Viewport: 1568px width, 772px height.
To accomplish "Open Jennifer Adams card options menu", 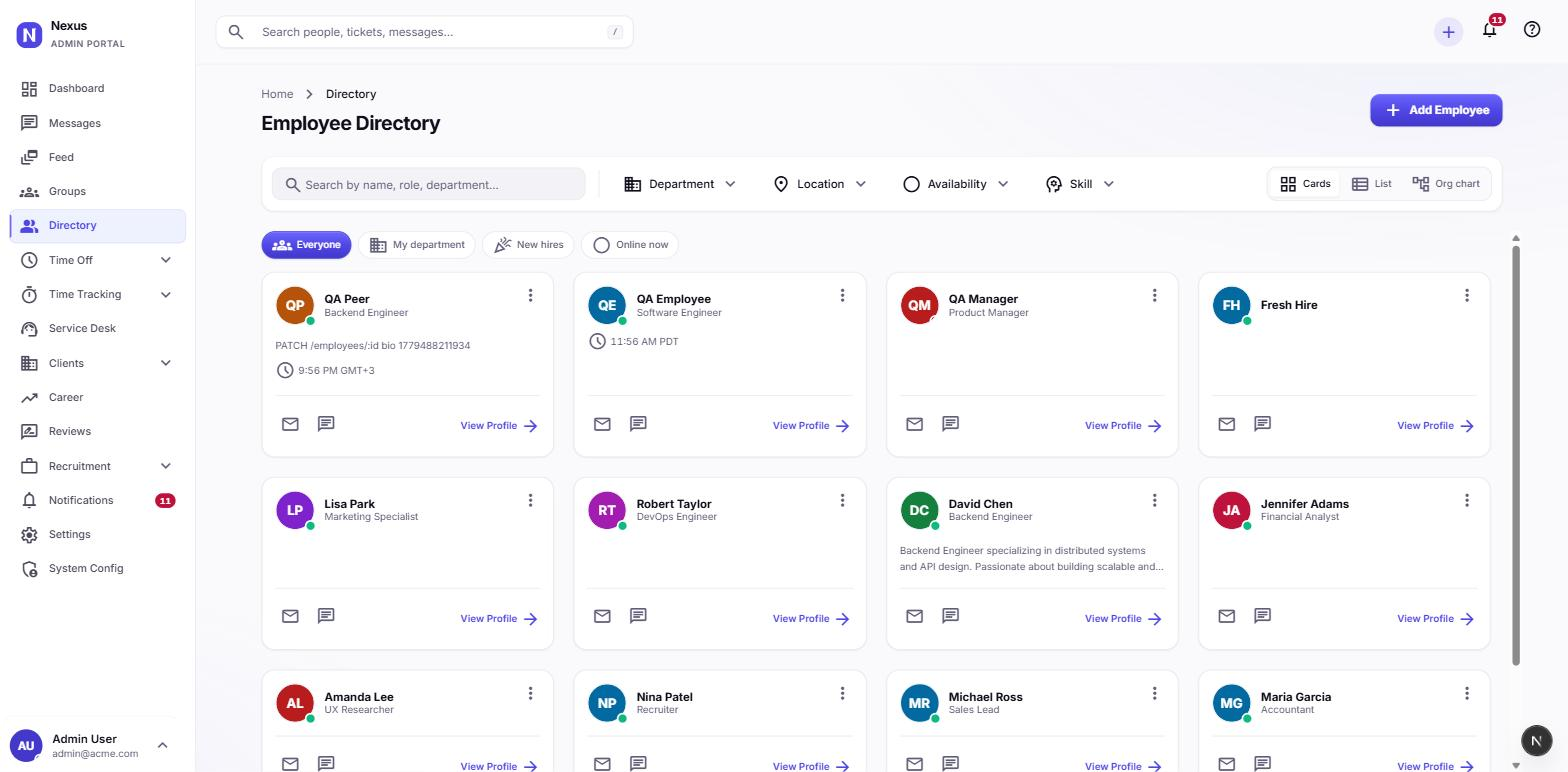I will point(1466,500).
